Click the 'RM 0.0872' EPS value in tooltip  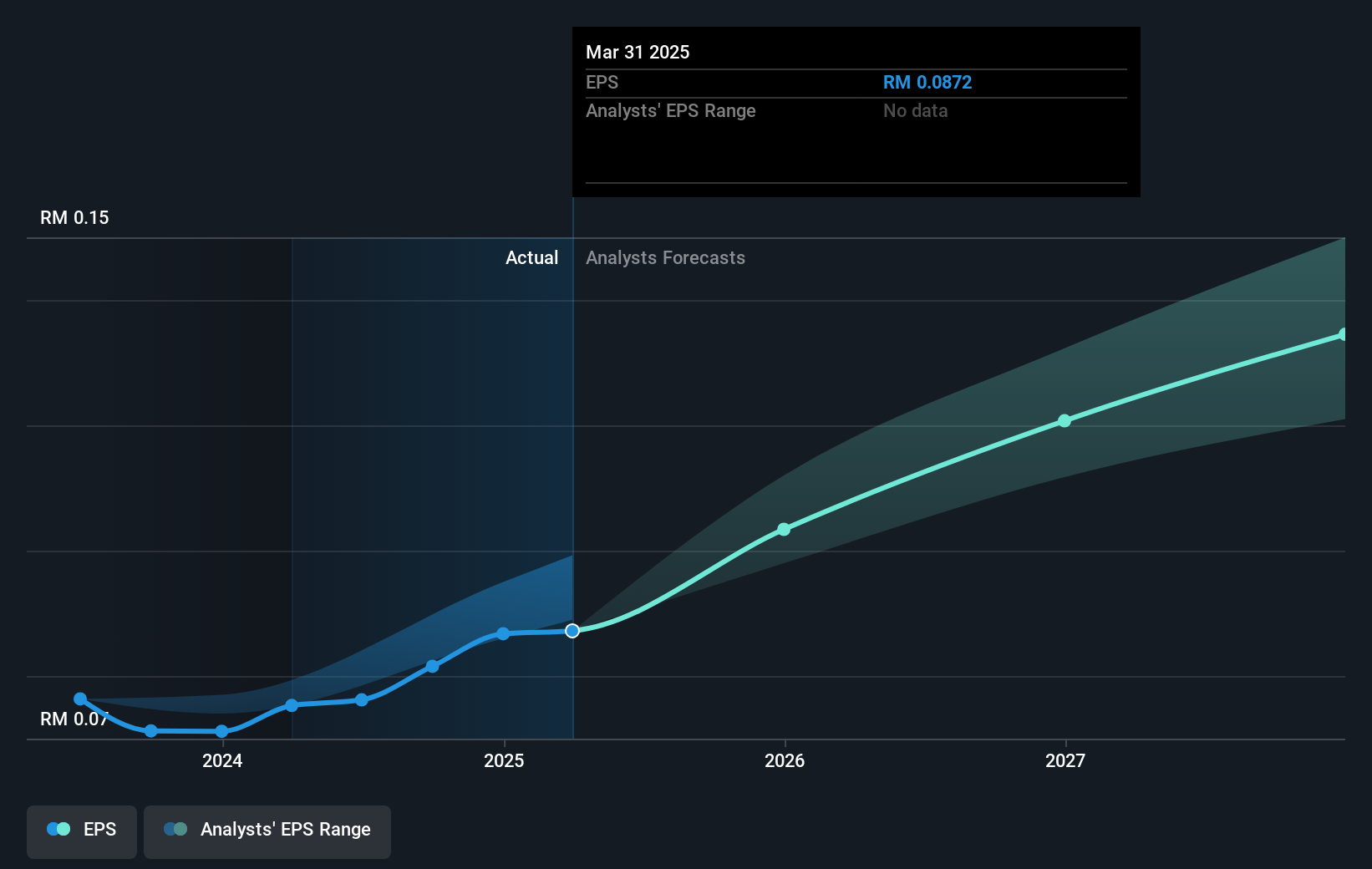click(927, 82)
